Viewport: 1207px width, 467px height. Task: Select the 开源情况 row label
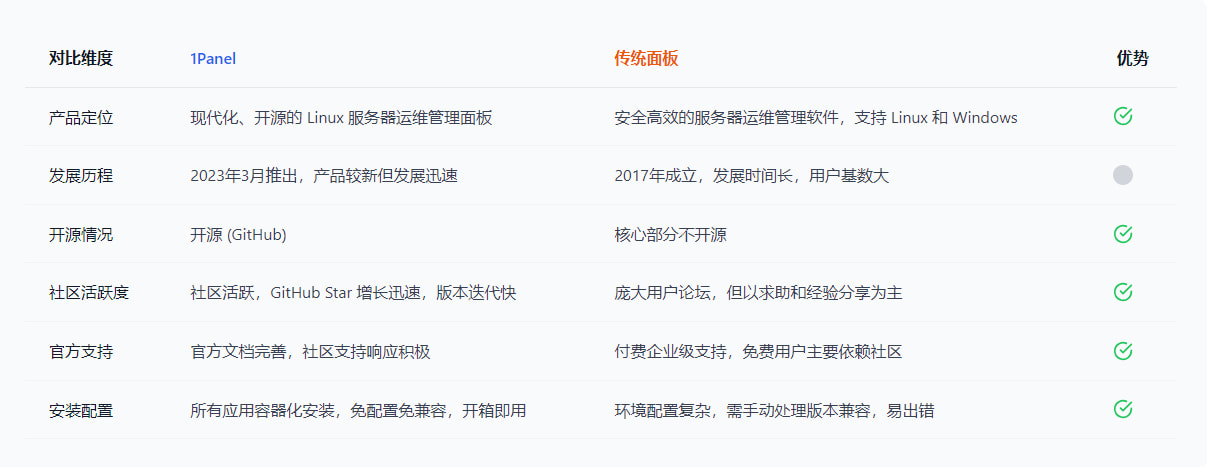[x=81, y=234]
